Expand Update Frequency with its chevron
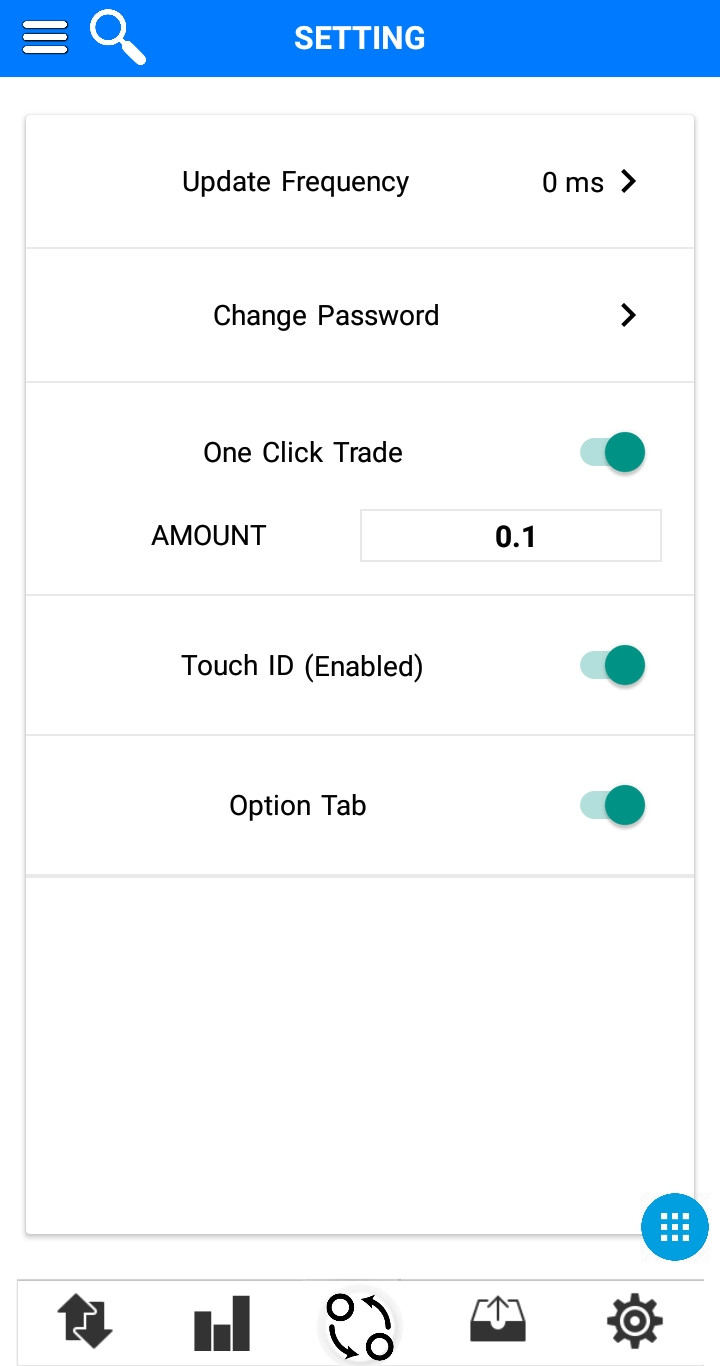This screenshot has height=1366, width=720. click(x=628, y=181)
